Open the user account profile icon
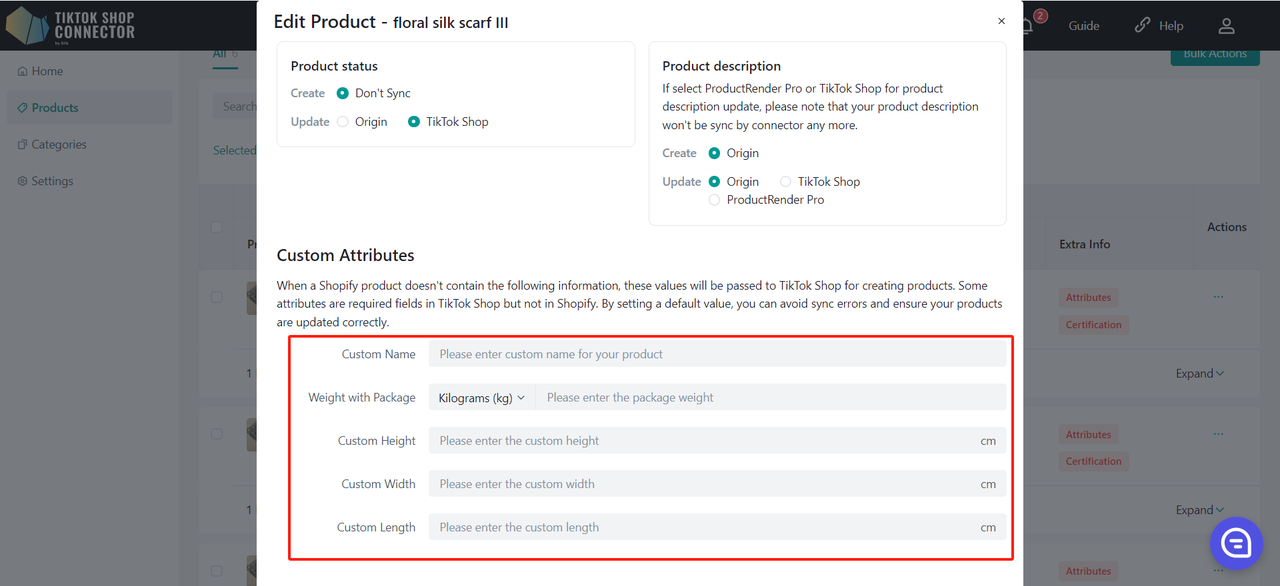Screen dimensions: 1280x586 coord(1226,26)
